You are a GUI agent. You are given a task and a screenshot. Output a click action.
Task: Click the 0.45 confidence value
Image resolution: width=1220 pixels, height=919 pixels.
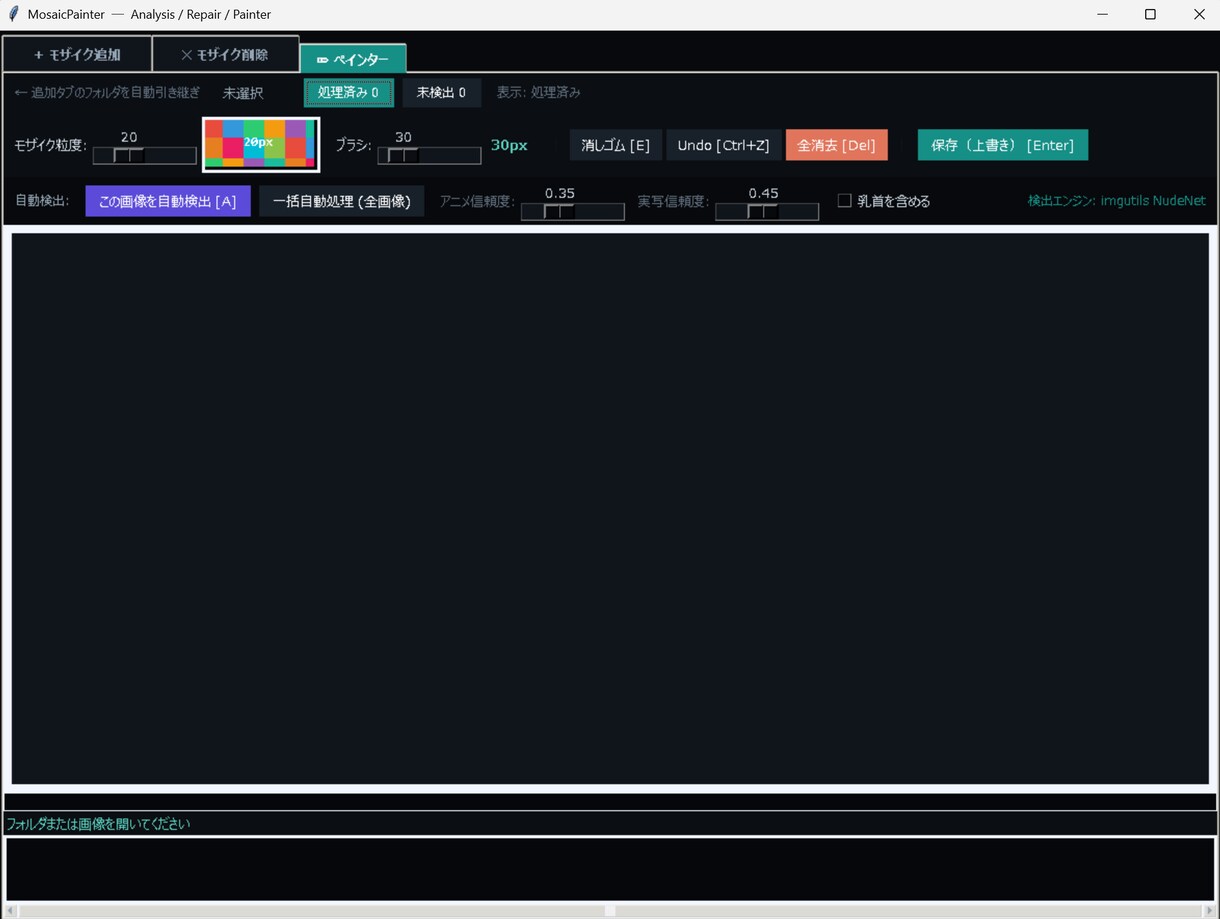(764, 193)
